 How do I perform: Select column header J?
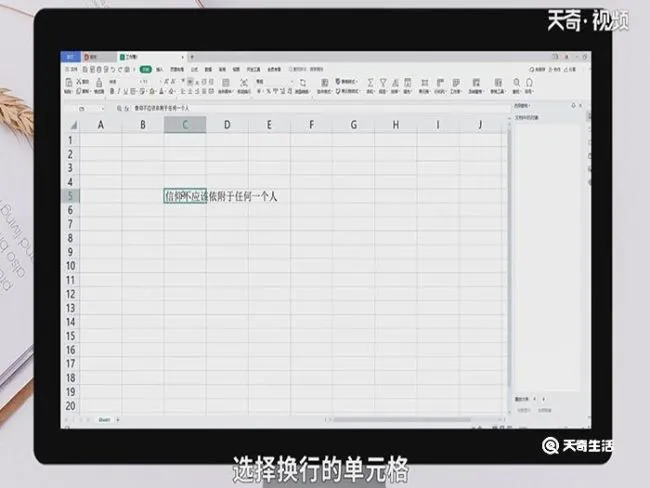(480, 124)
